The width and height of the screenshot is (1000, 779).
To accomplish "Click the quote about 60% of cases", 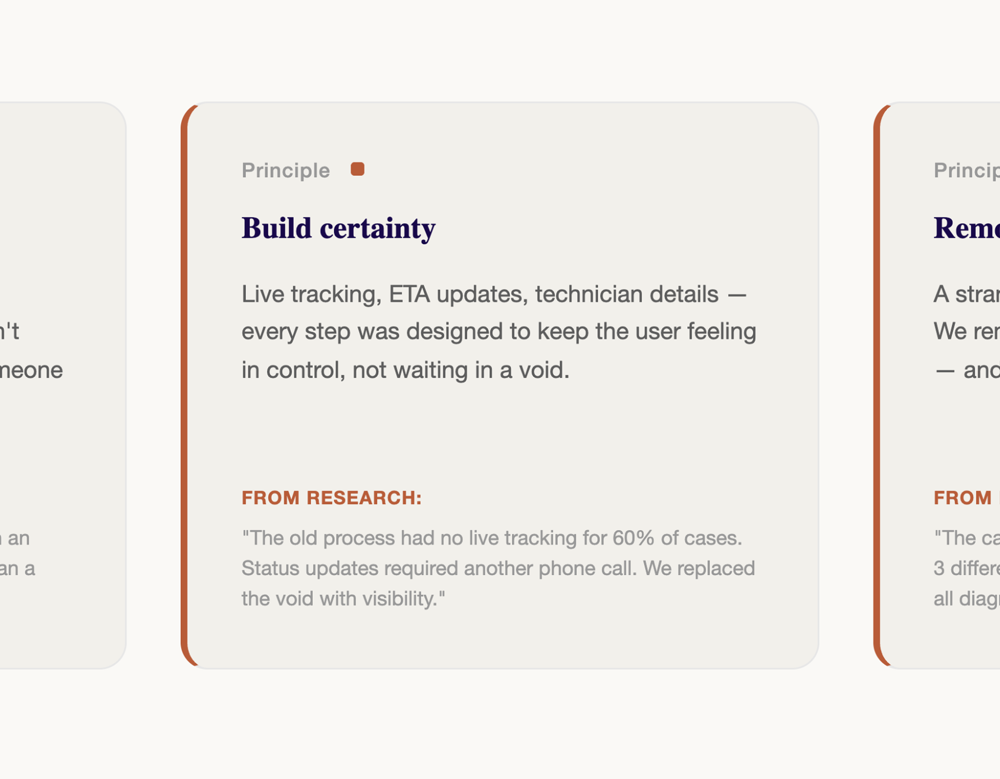I will [498, 568].
